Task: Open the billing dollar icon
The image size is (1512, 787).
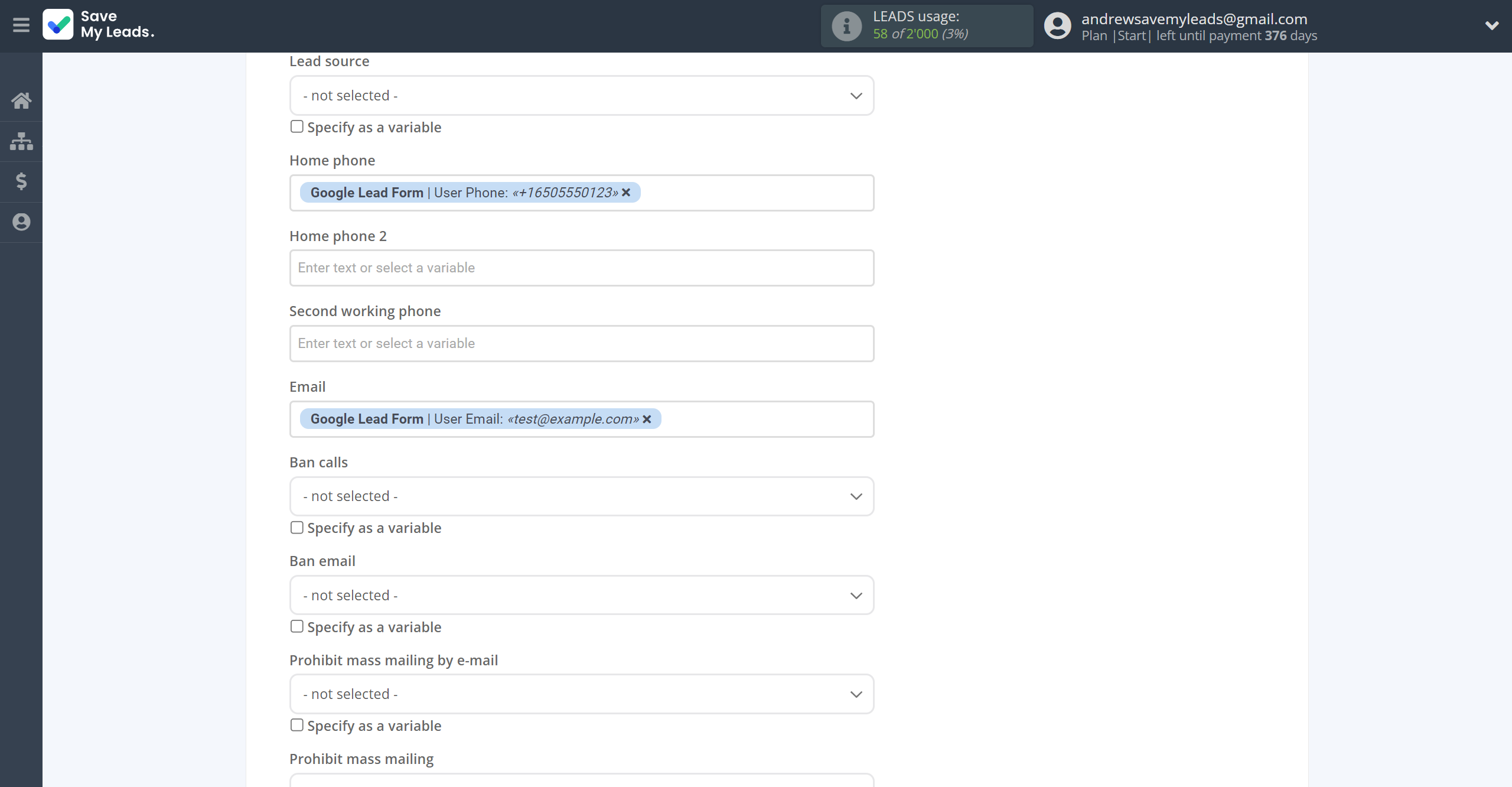Action: 21,181
